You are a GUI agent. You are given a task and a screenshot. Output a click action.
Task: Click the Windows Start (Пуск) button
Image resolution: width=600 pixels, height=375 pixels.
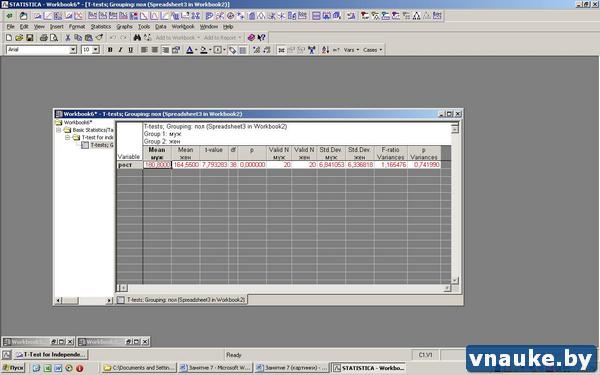point(13,368)
